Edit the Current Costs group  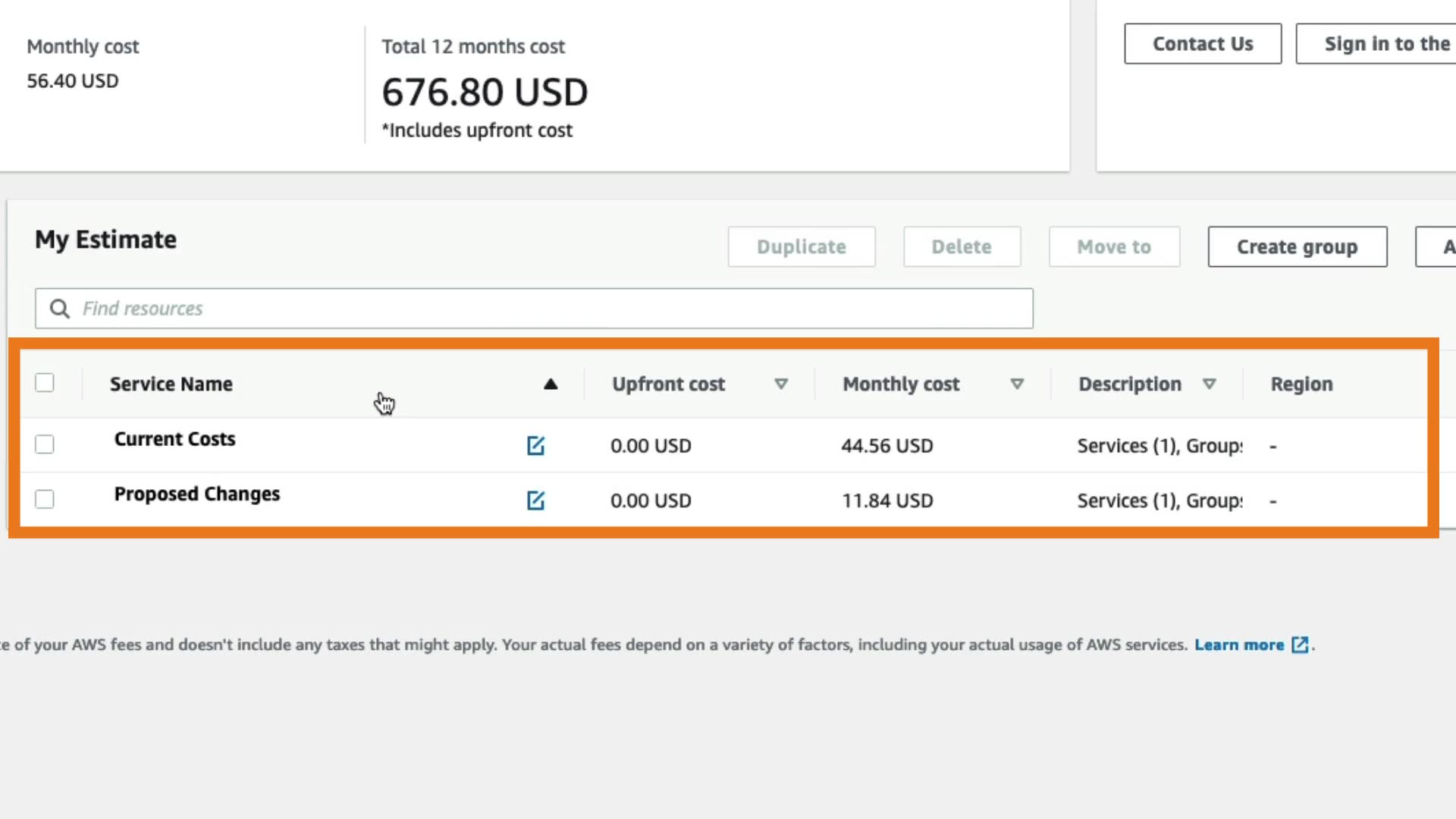coord(535,445)
